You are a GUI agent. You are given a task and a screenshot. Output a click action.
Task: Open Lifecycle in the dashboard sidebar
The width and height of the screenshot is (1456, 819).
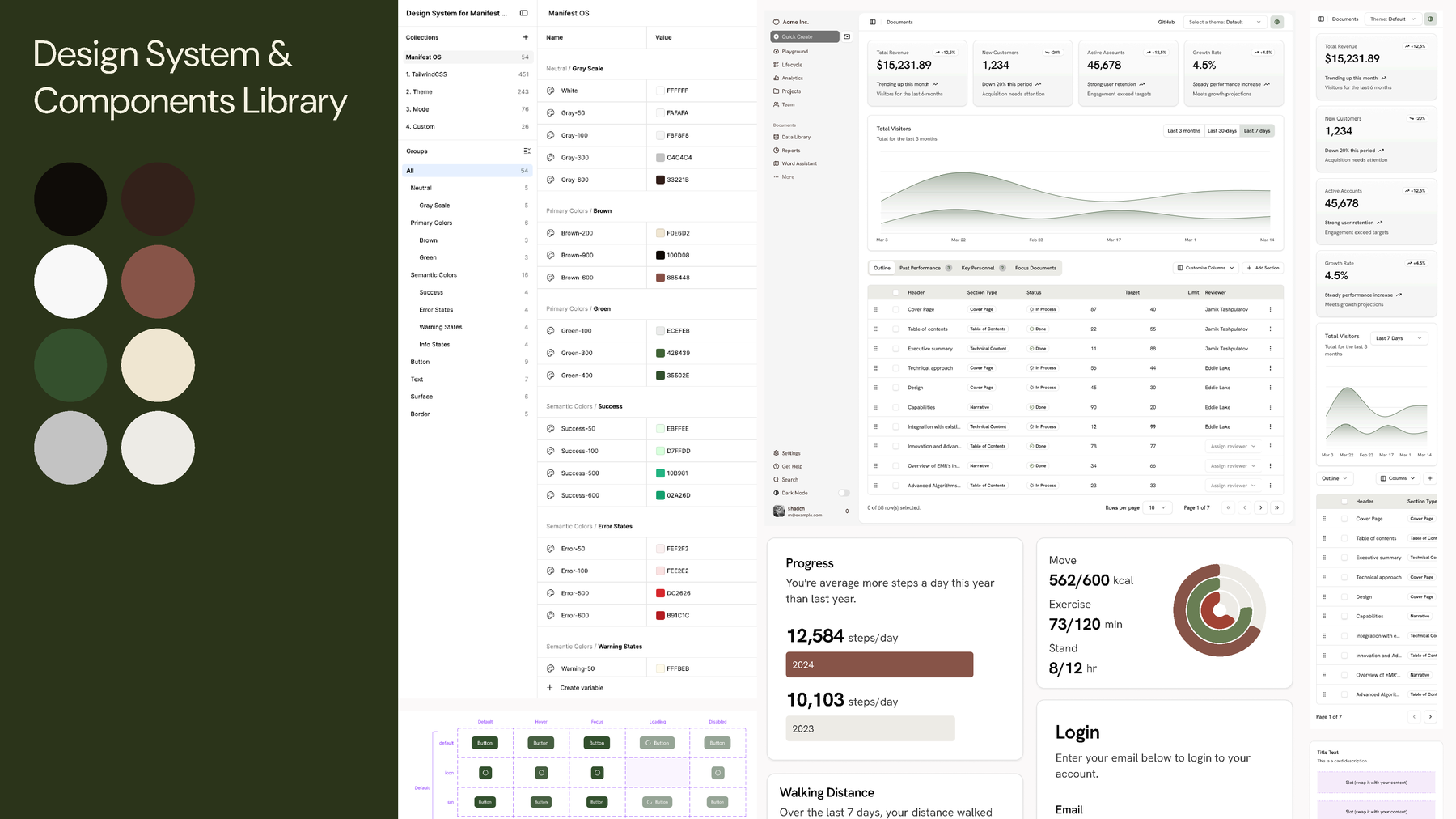coord(788,65)
